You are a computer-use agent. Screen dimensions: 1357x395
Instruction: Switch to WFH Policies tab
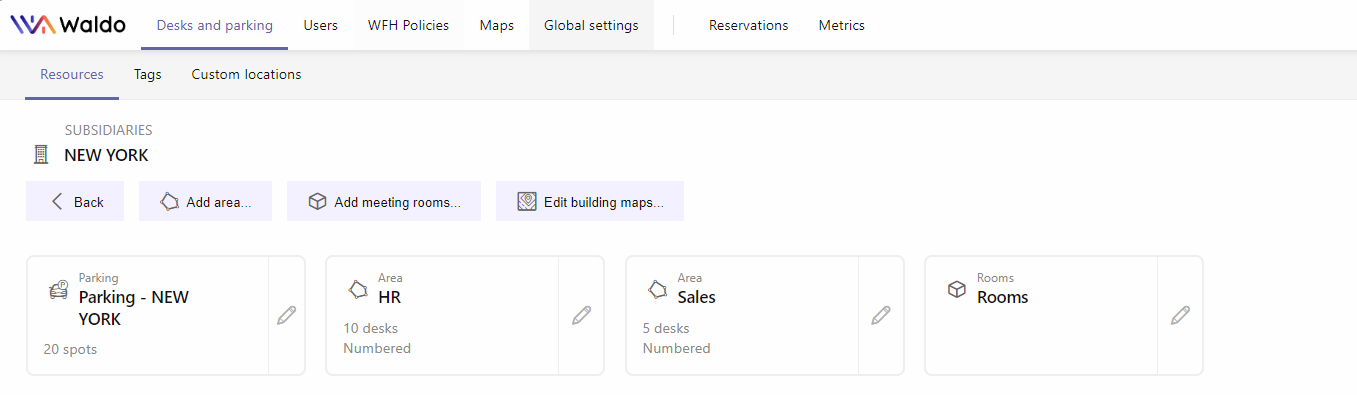408,25
